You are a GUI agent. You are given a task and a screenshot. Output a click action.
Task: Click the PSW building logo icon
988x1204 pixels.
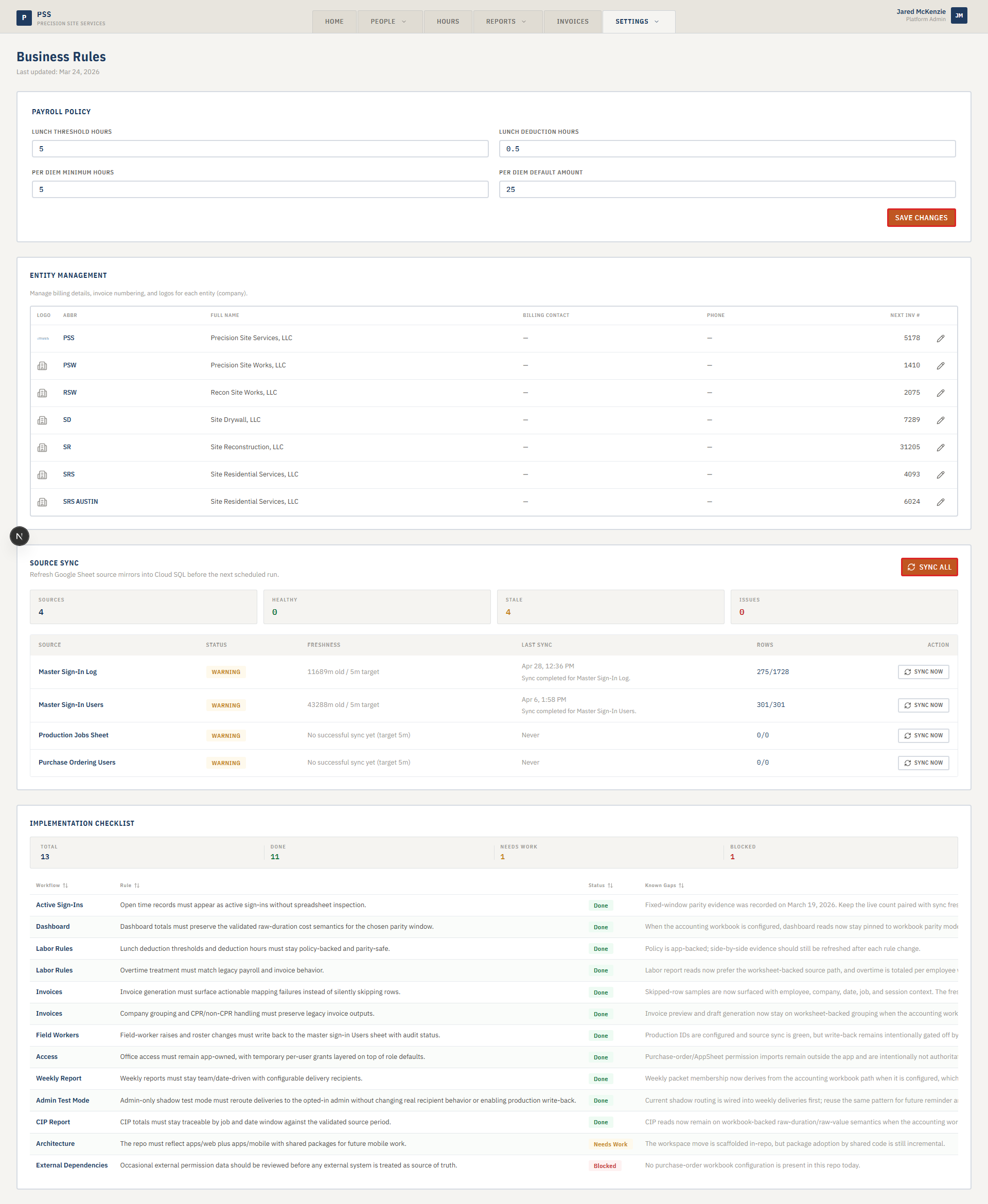point(42,366)
